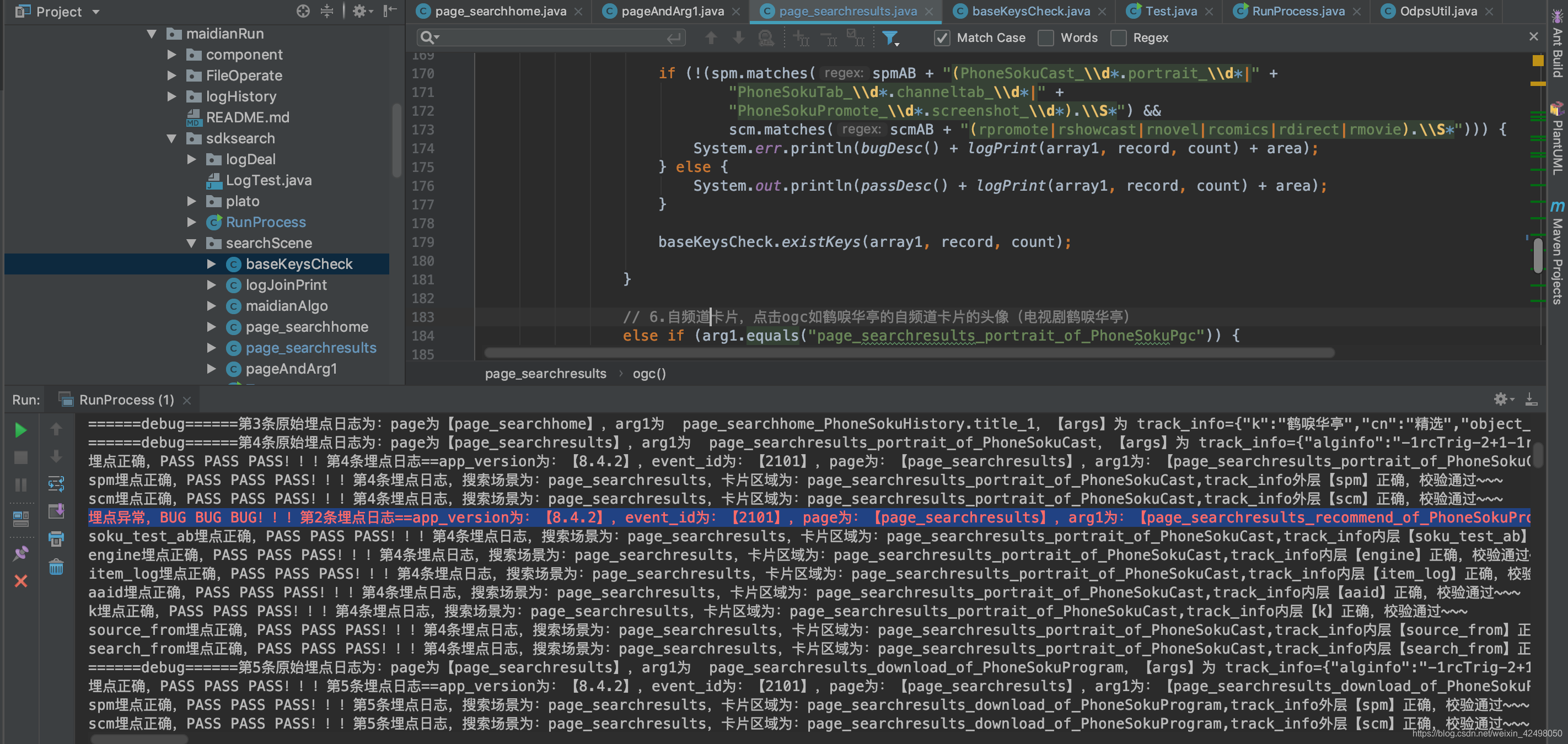Image resolution: width=1568 pixels, height=744 pixels.
Task: Click the red Close icon in Run panel
Action: click(20, 581)
